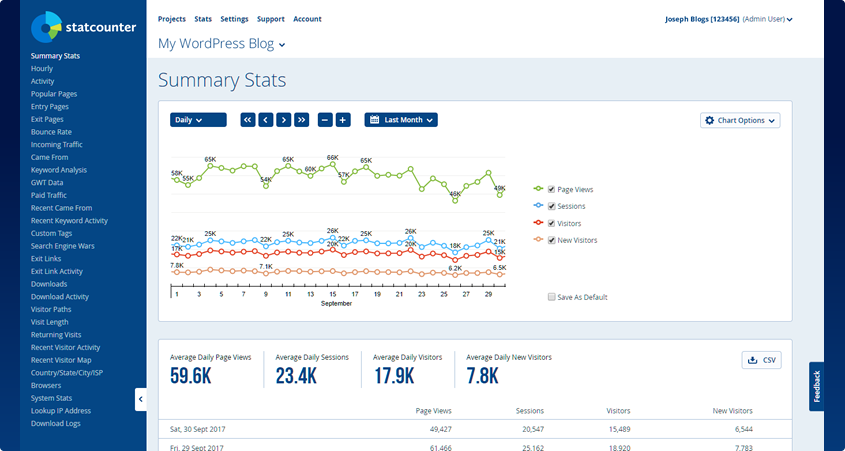The height and width of the screenshot is (451, 845).
Task: Download data with the CSV button
Action: (761, 360)
